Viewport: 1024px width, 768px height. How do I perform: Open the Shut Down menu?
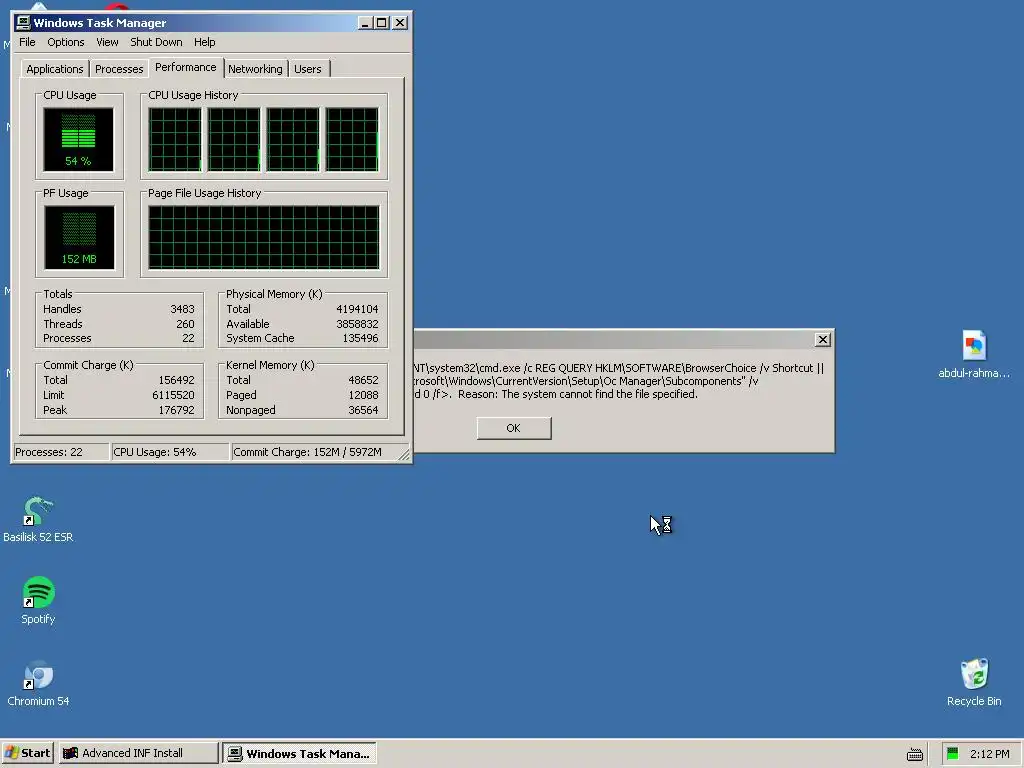(x=156, y=42)
